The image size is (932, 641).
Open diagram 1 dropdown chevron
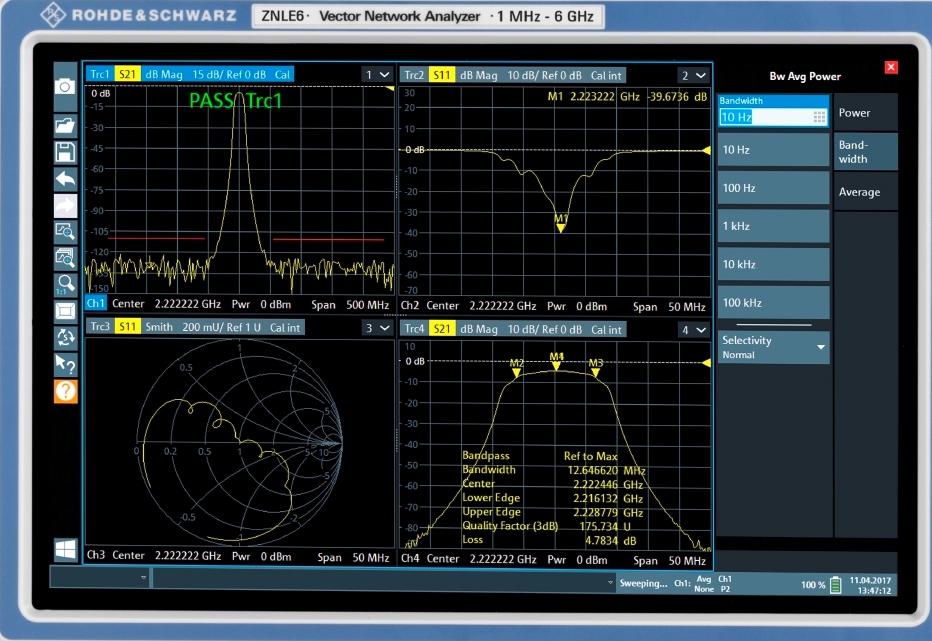click(386, 75)
